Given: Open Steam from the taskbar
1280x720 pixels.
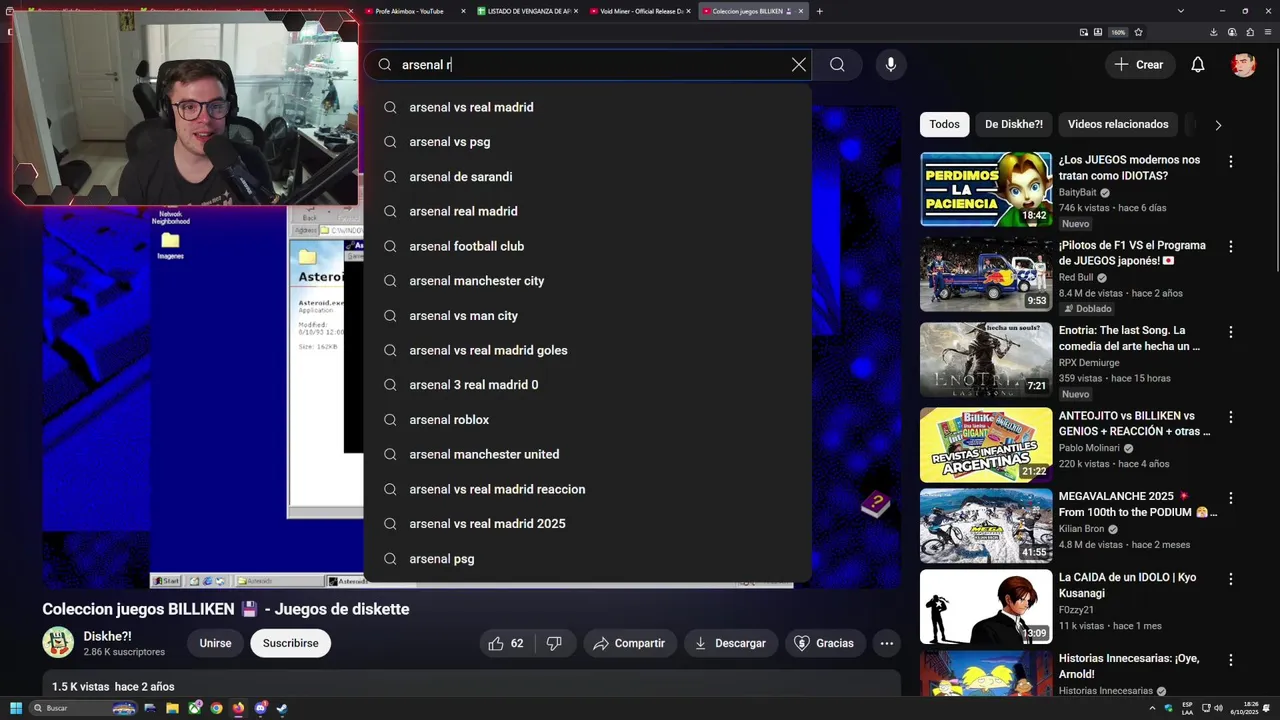Looking at the screenshot, I should (282, 708).
